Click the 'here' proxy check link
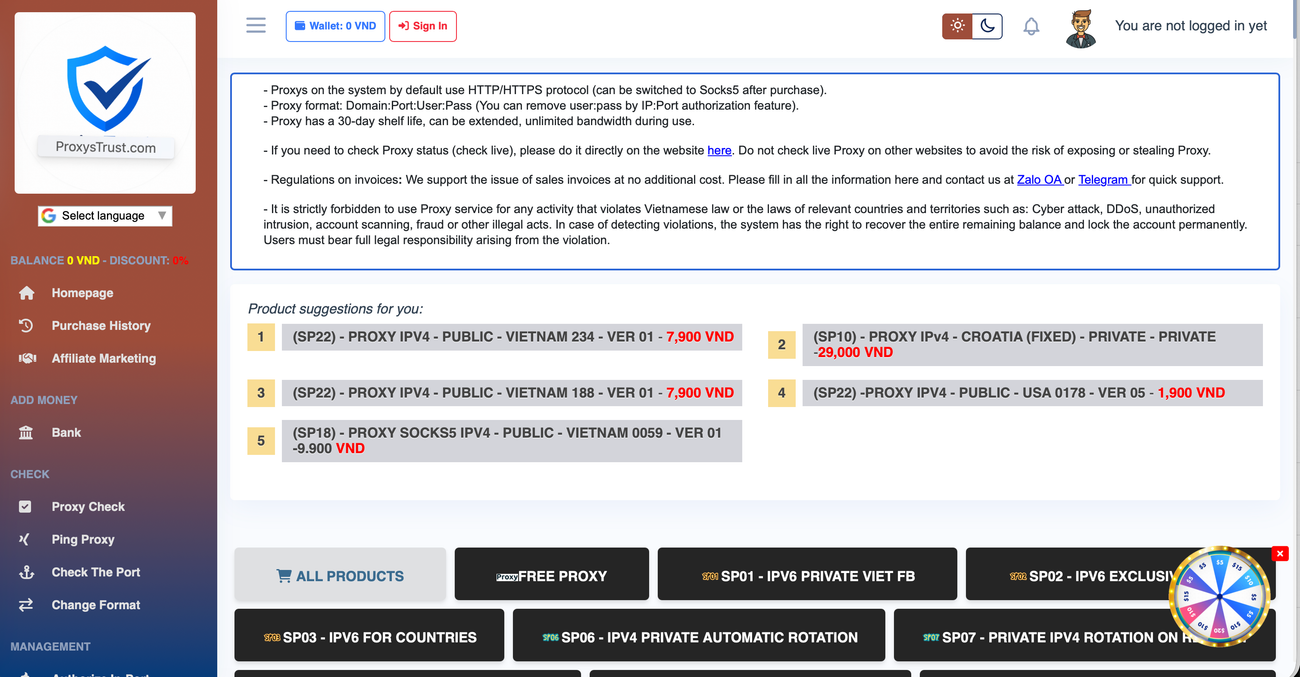The width and height of the screenshot is (1300, 677). [x=719, y=150]
